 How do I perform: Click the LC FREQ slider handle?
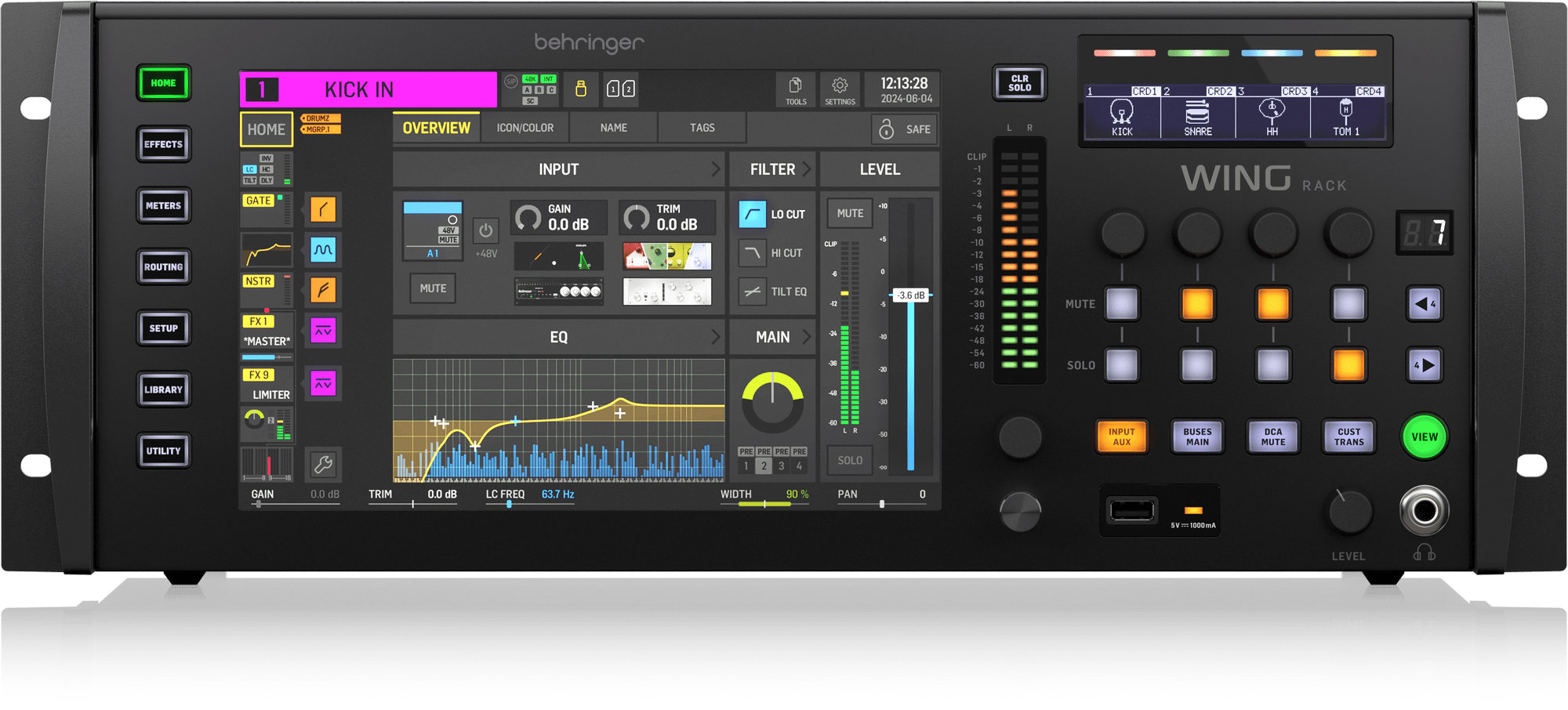point(510,504)
